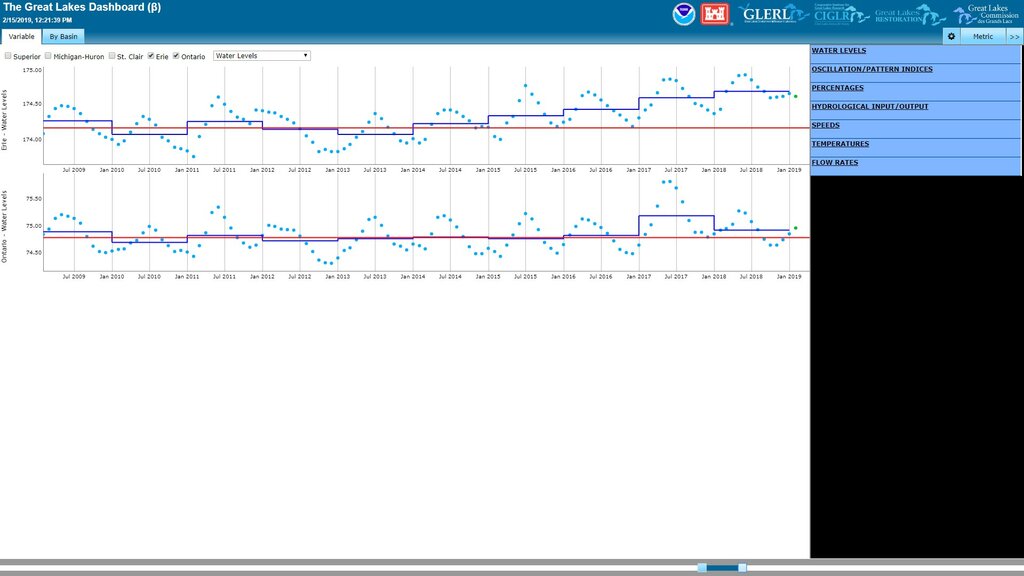
Task: Click the right handle of the time range
Action: [742, 568]
